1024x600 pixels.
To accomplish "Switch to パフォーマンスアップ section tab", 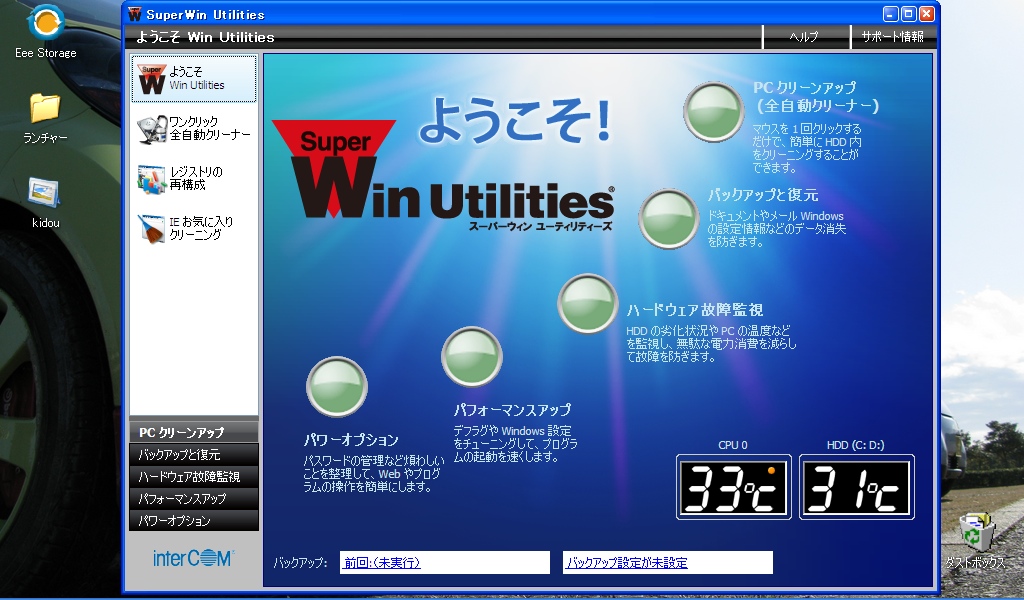I will click(194, 499).
